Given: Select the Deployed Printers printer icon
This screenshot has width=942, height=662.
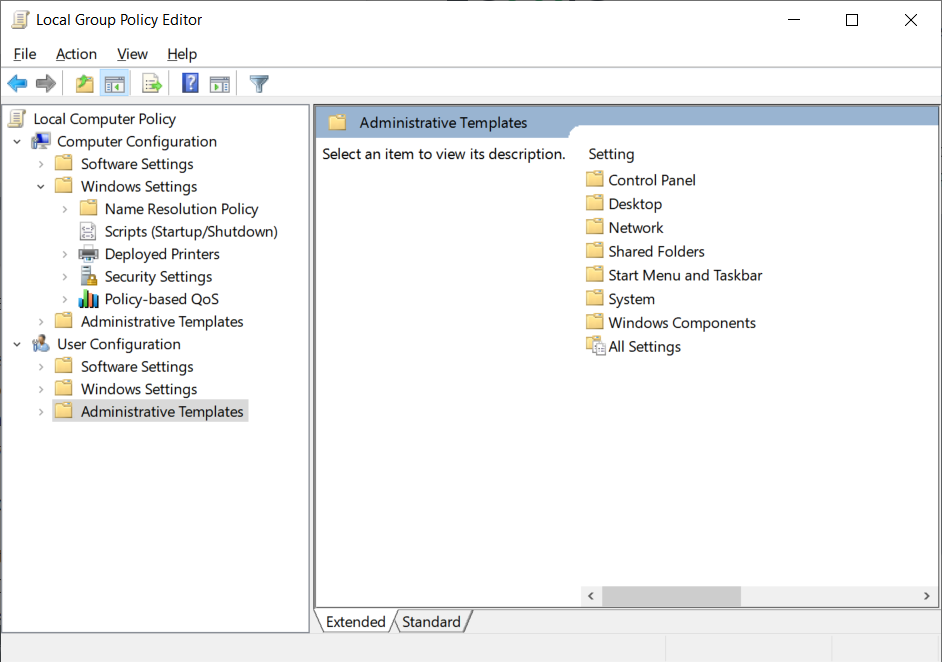Looking at the screenshot, I should [x=88, y=254].
